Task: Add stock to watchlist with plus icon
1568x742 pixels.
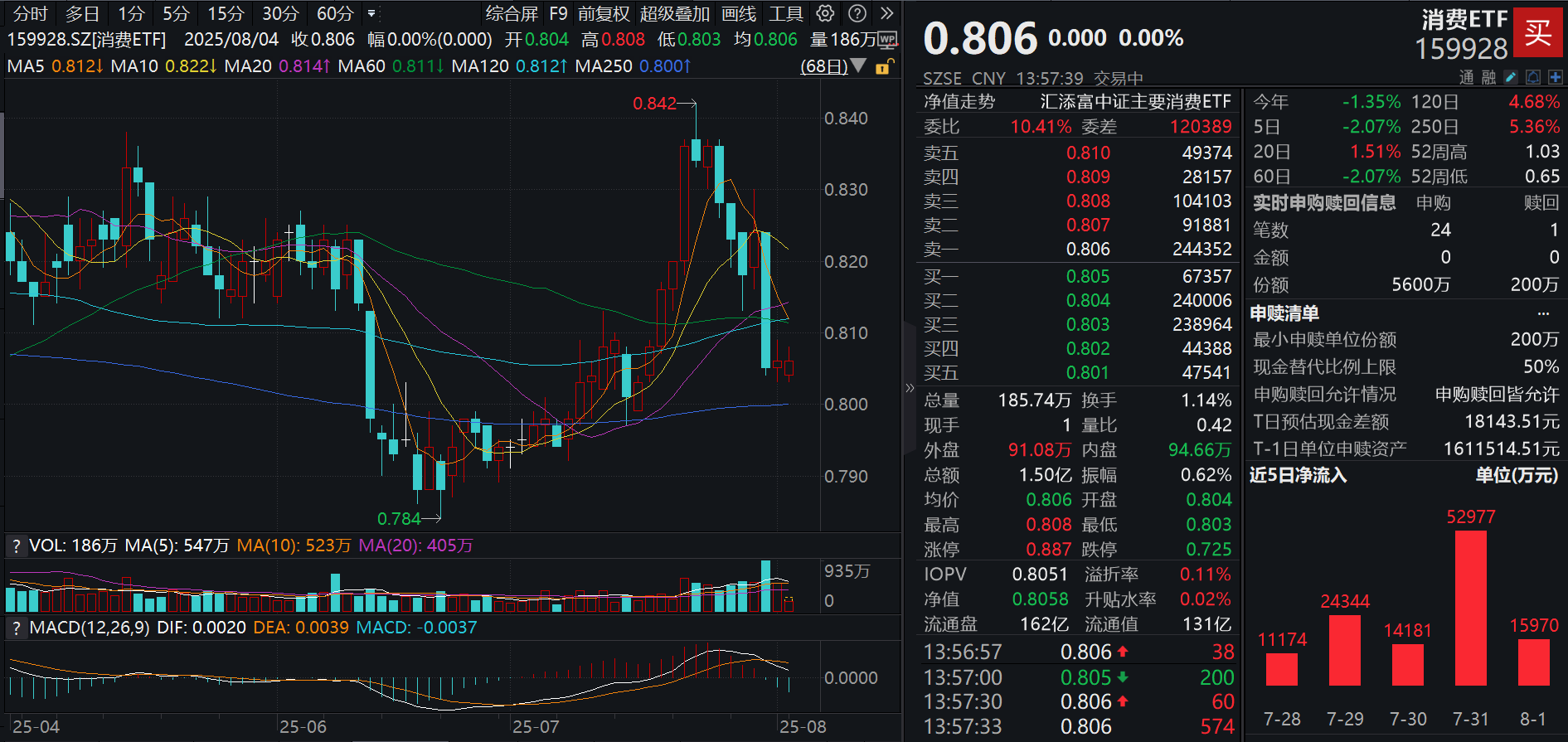Action: [x=1555, y=77]
